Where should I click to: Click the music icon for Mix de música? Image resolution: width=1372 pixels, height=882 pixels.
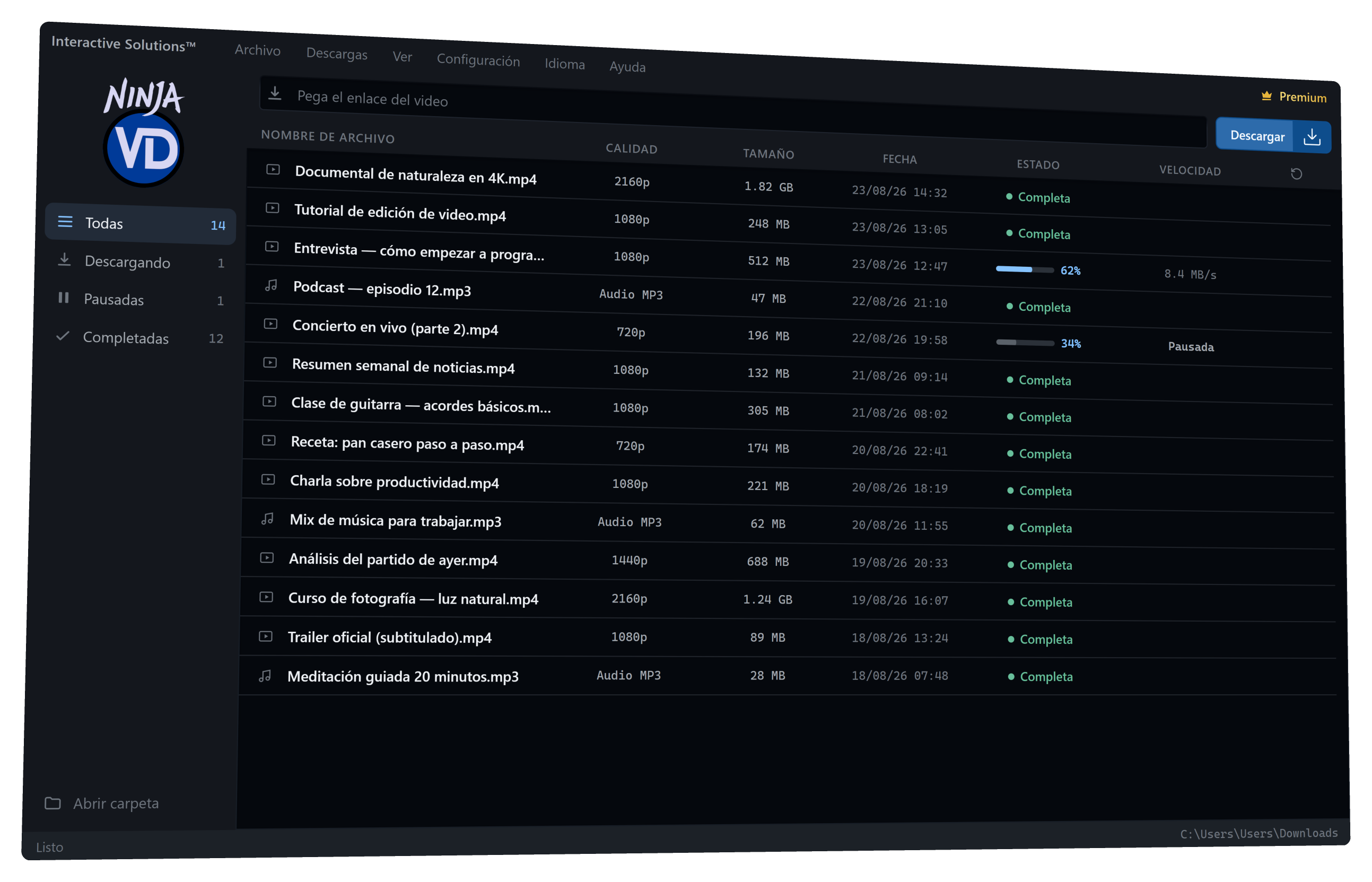[x=267, y=518]
